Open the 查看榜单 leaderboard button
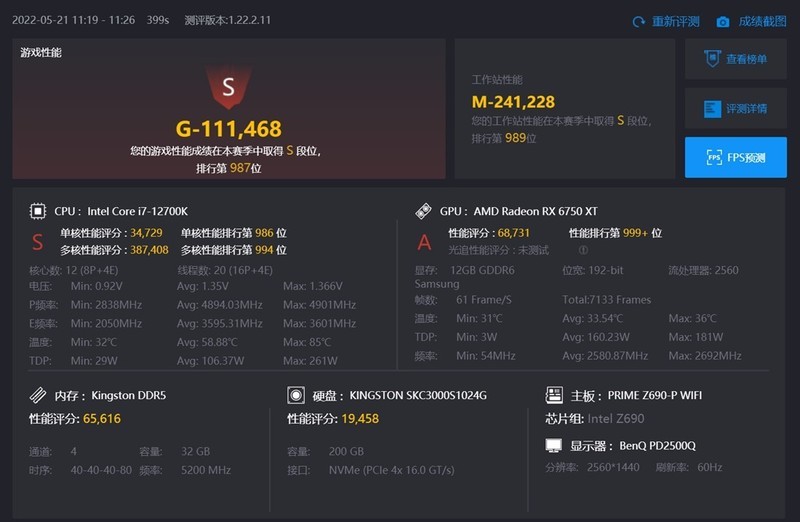800x522 pixels. pos(735,59)
